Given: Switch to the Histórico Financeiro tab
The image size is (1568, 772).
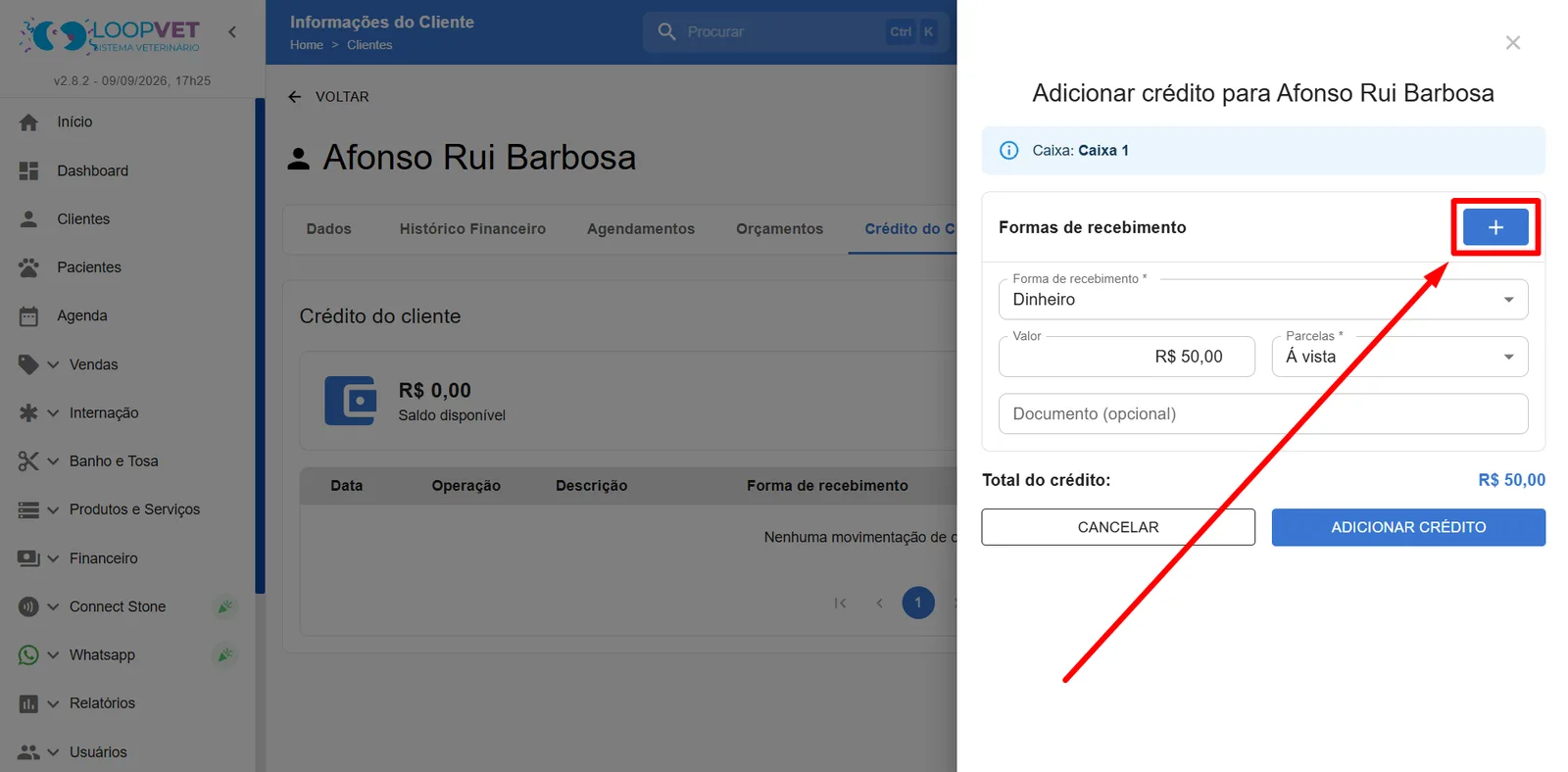Looking at the screenshot, I should (472, 229).
